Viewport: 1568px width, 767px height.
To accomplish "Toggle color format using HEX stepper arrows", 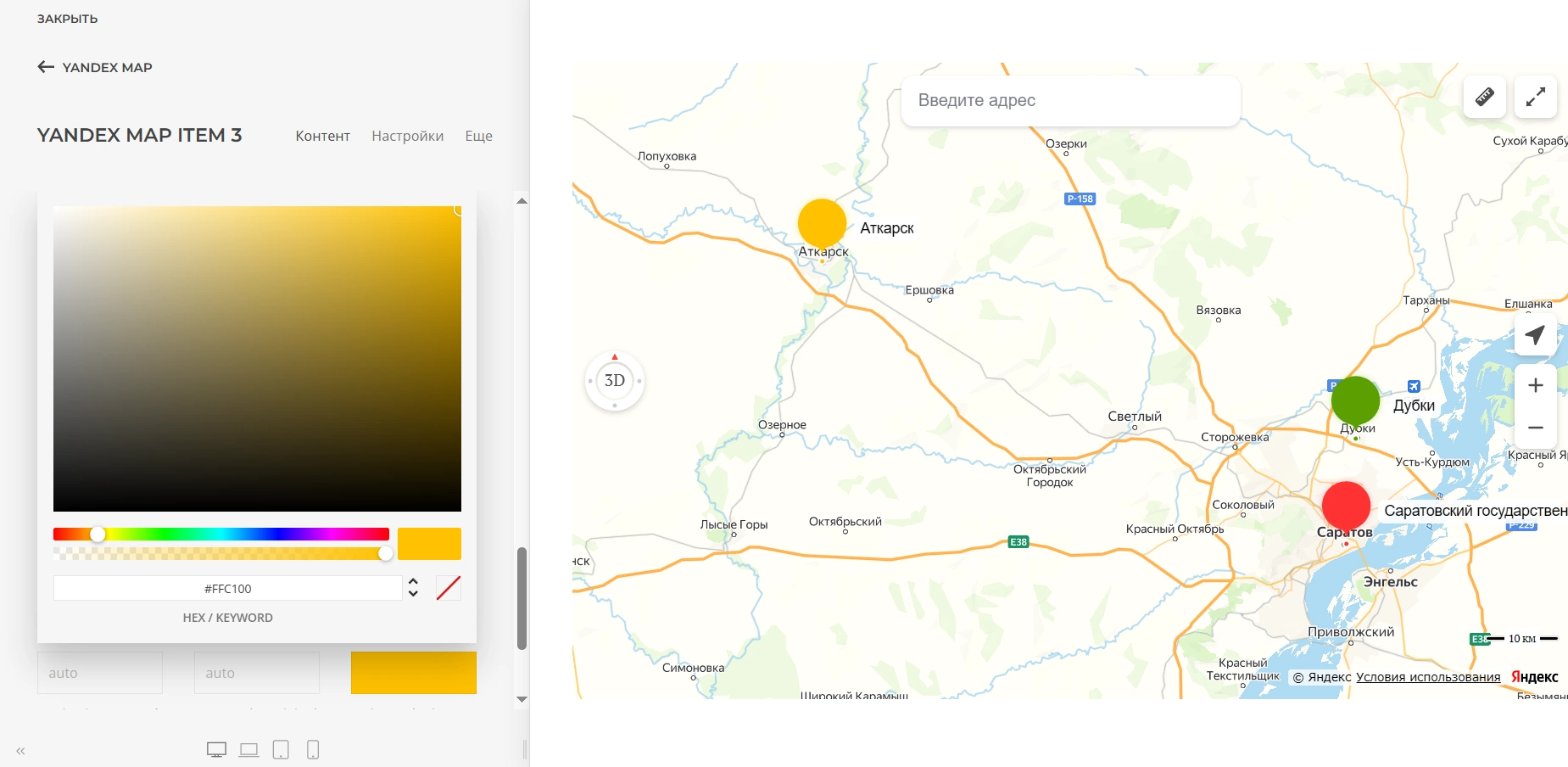I will coord(413,588).
